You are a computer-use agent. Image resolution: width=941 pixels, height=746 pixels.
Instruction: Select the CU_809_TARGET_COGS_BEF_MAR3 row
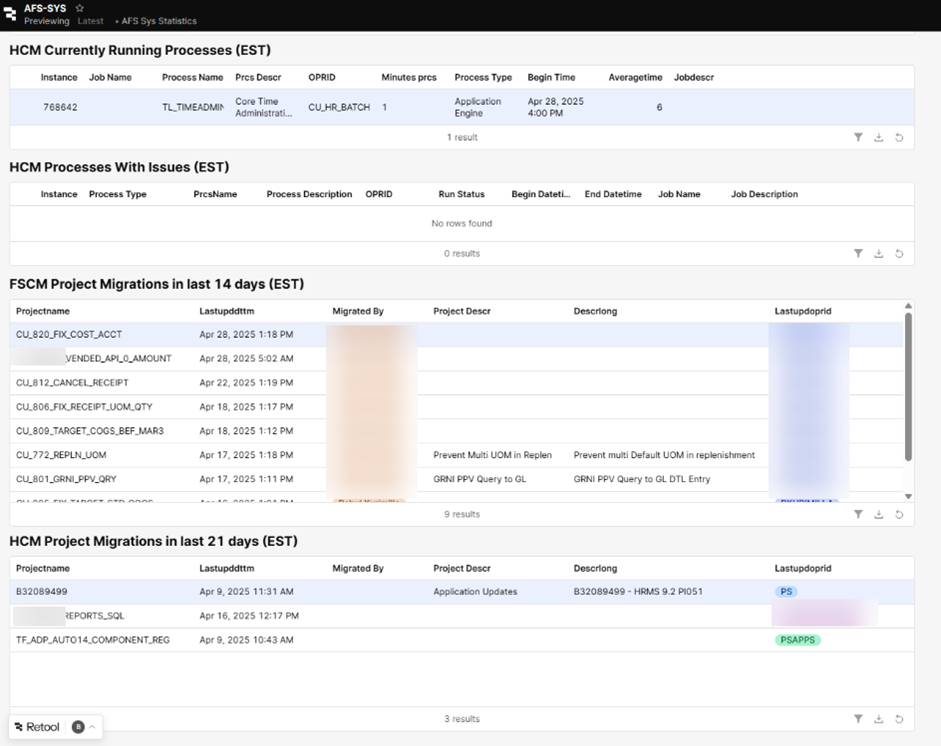(x=456, y=431)
